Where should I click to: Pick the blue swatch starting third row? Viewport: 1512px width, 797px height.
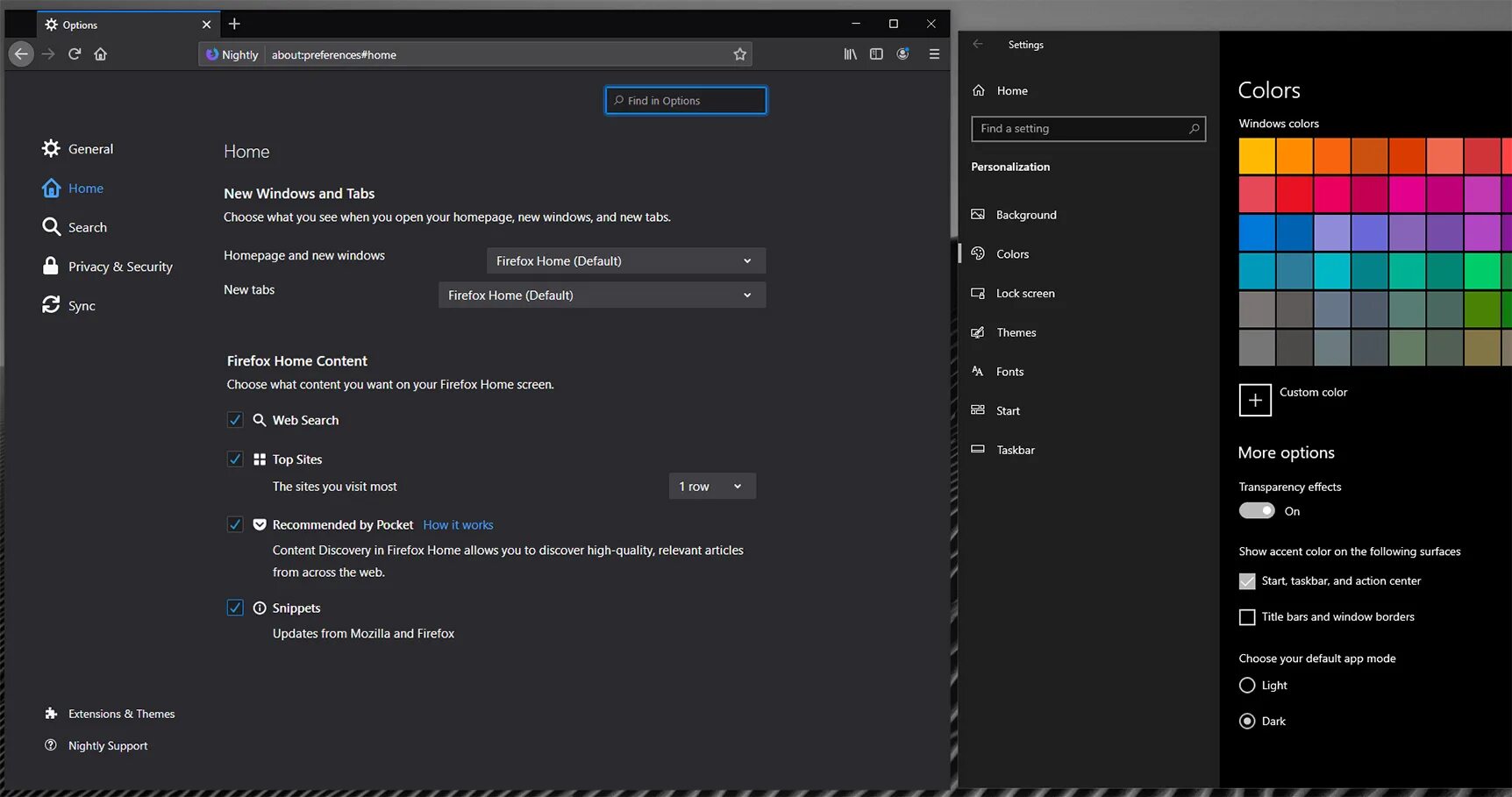1257,232
